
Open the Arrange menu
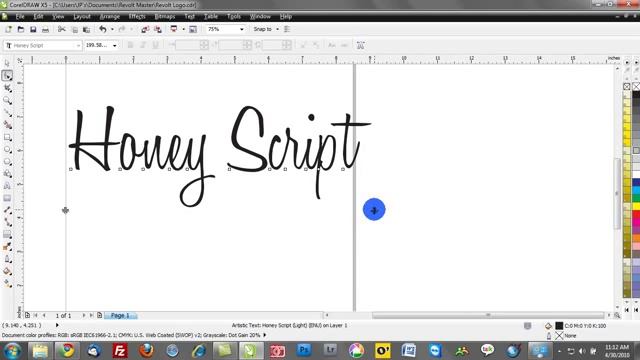click(110, 17)
